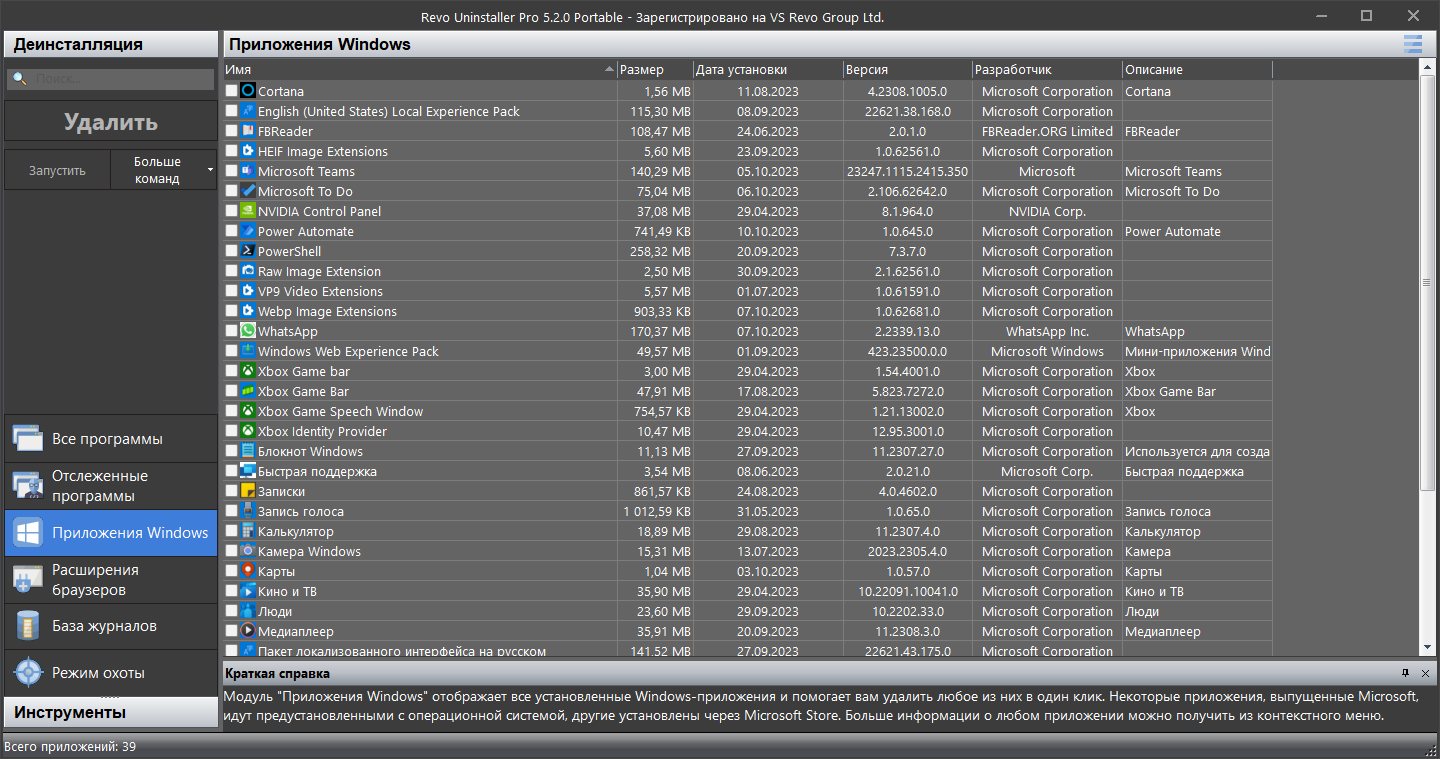
Task: Open Отслеженные программы module
Action: 111,486
